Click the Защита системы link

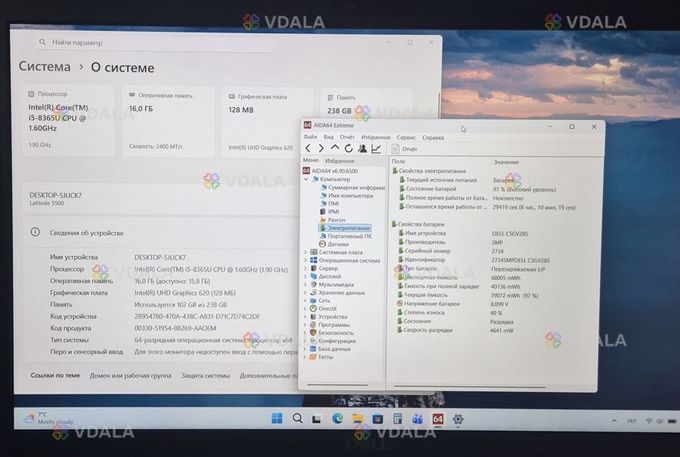(204, 375)
